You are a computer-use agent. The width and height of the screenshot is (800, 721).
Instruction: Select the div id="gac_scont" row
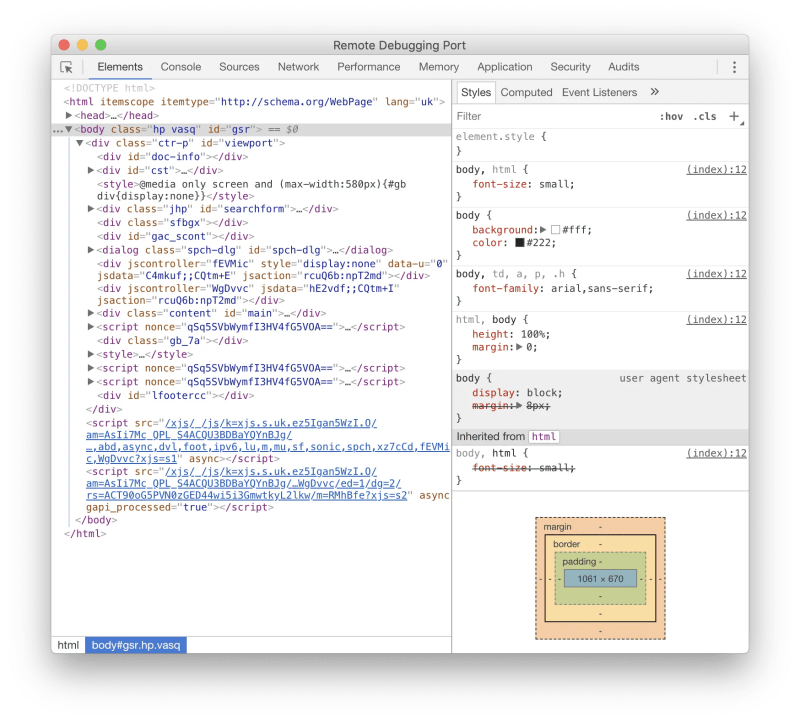pos(176,236)
